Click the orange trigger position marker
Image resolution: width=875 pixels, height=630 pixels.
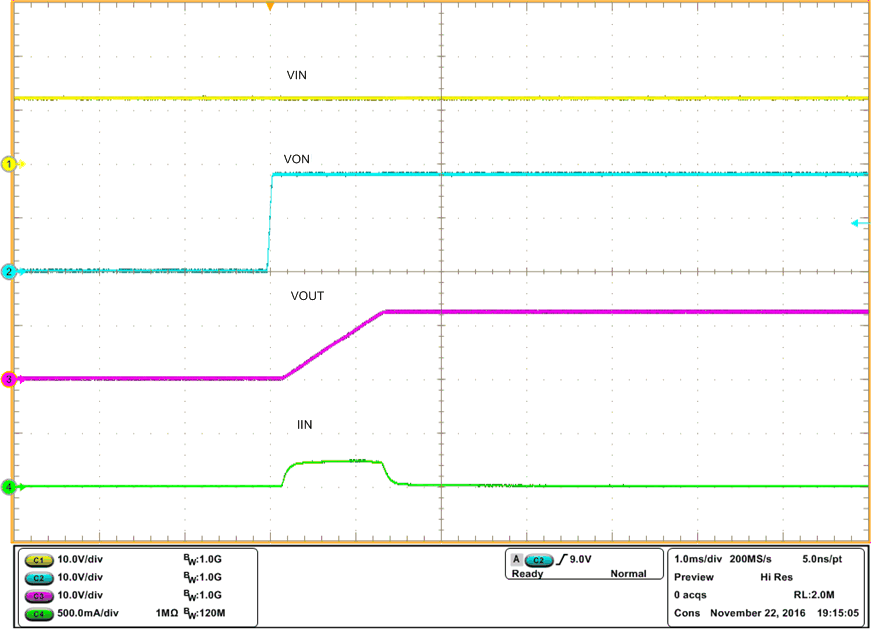(271, 7)
